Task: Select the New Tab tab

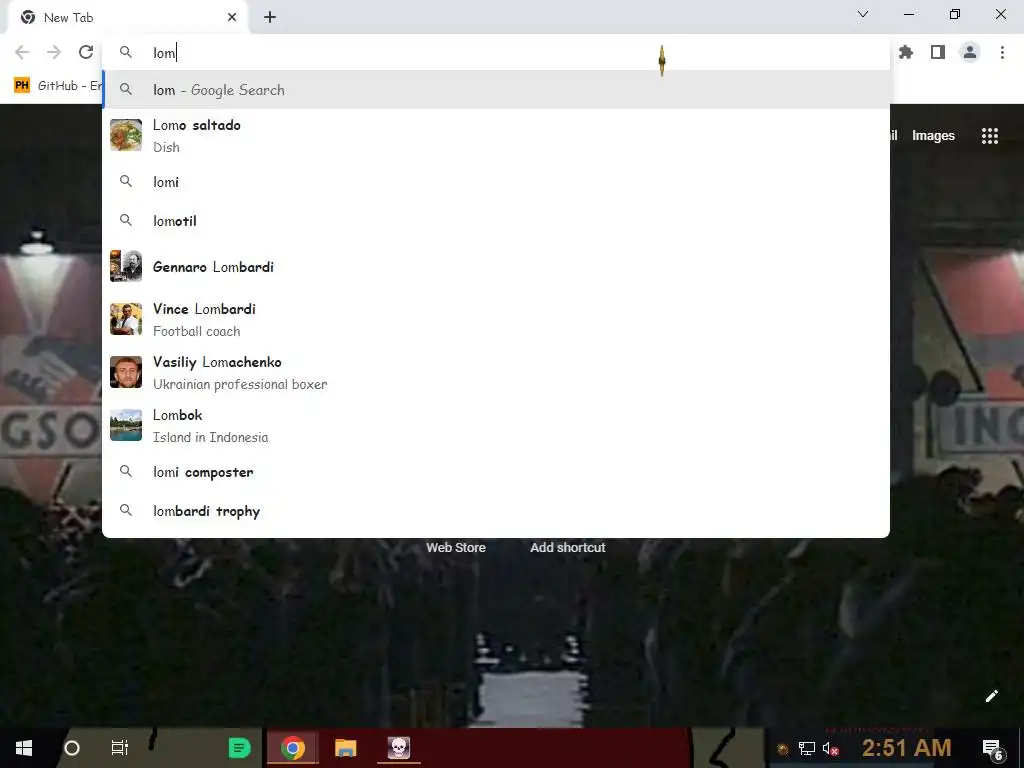Action: [127, 18]
